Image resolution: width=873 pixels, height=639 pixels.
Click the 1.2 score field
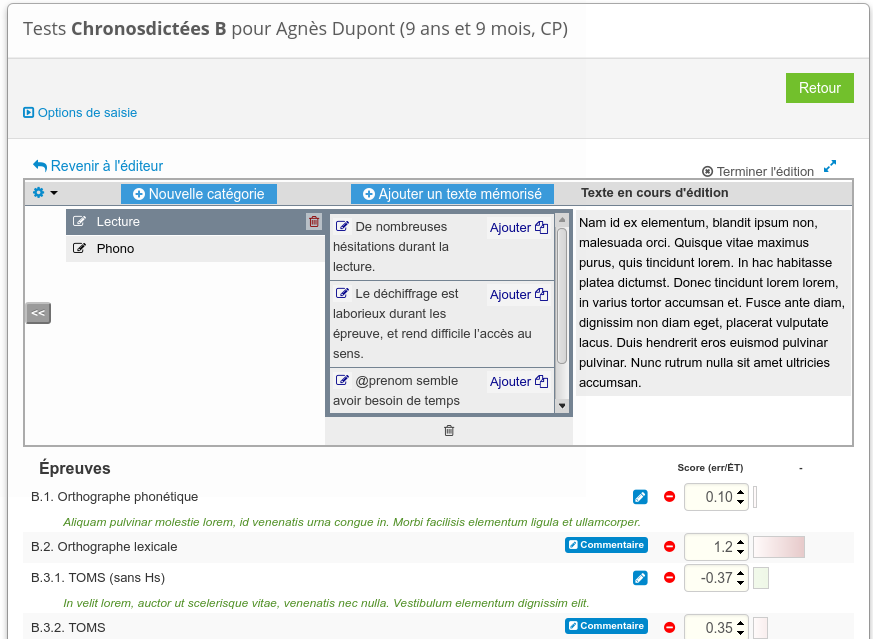[716, 547]
